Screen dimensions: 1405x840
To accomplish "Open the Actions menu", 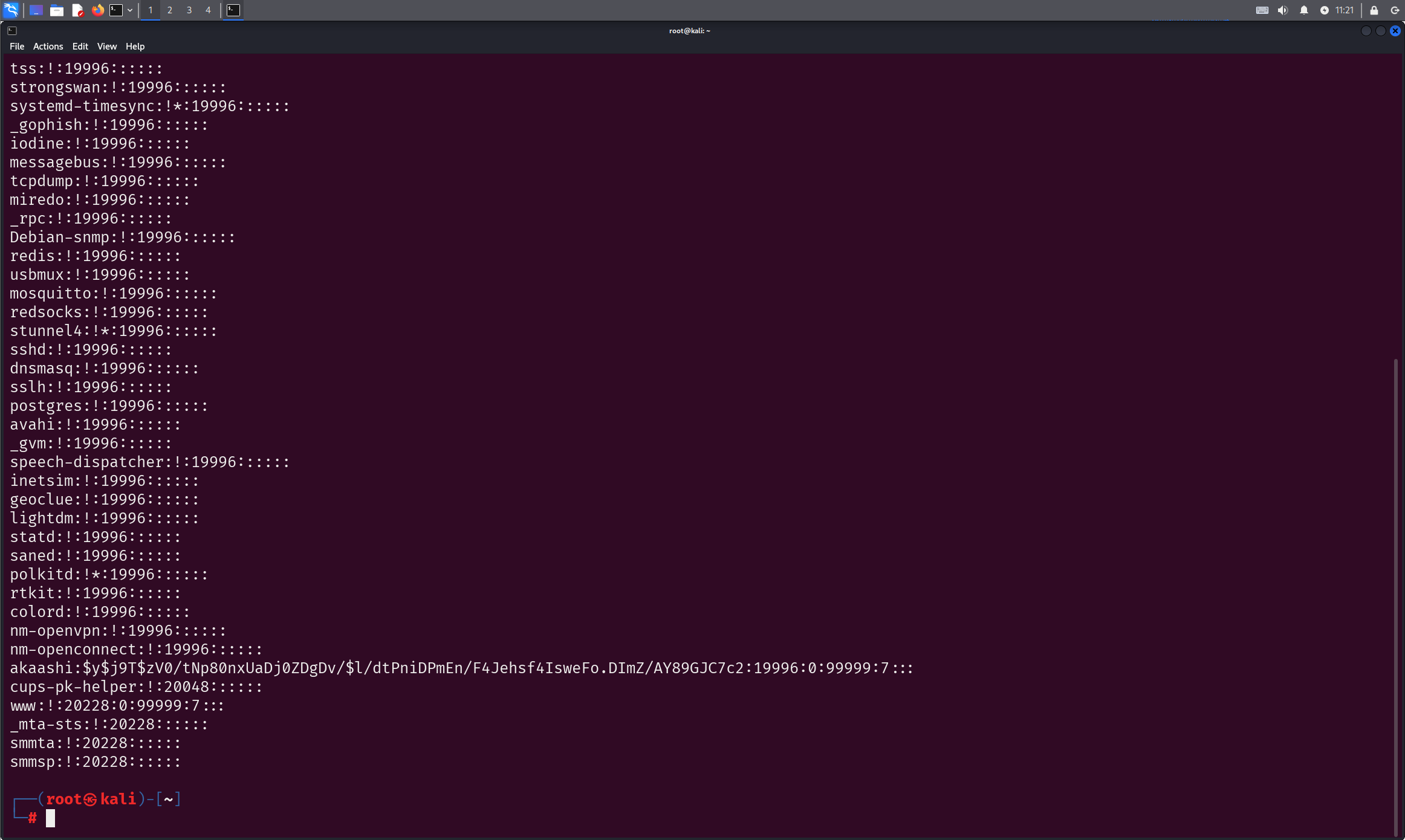I will tap(48, 47).
